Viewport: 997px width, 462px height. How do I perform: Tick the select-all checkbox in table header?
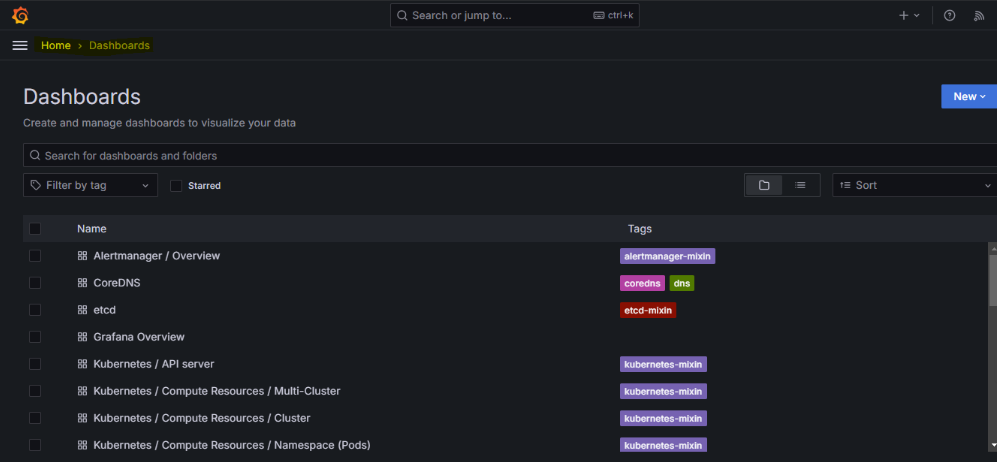pyautogui.click(x=35, y=229)
